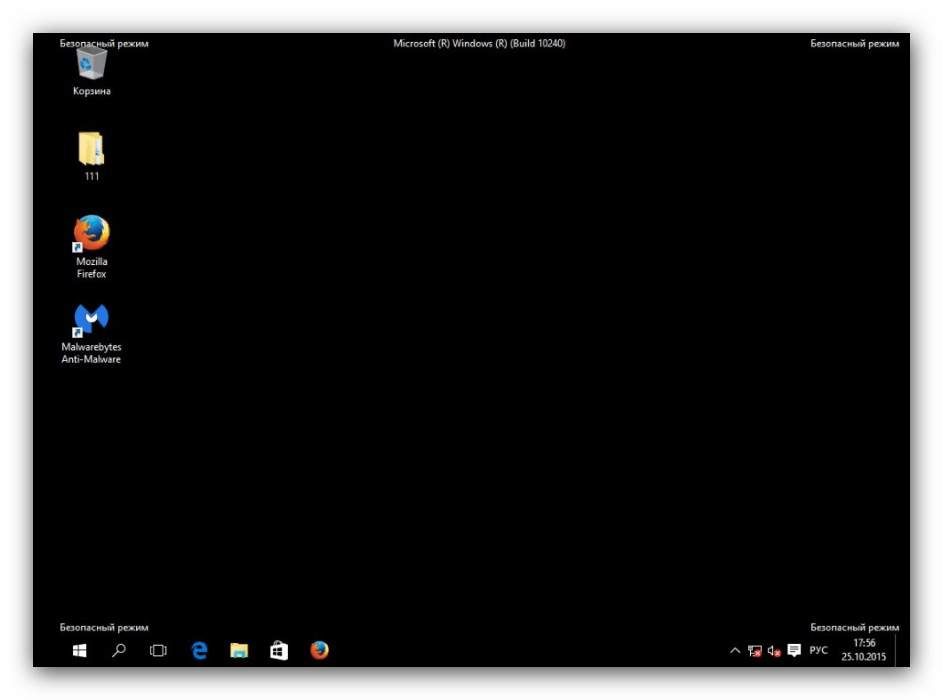Image resolution: width=943 pixels, height=700 pixels.
Task: Open the Windows Start menu
Action: pyautogui.click(x=80, y=651)
